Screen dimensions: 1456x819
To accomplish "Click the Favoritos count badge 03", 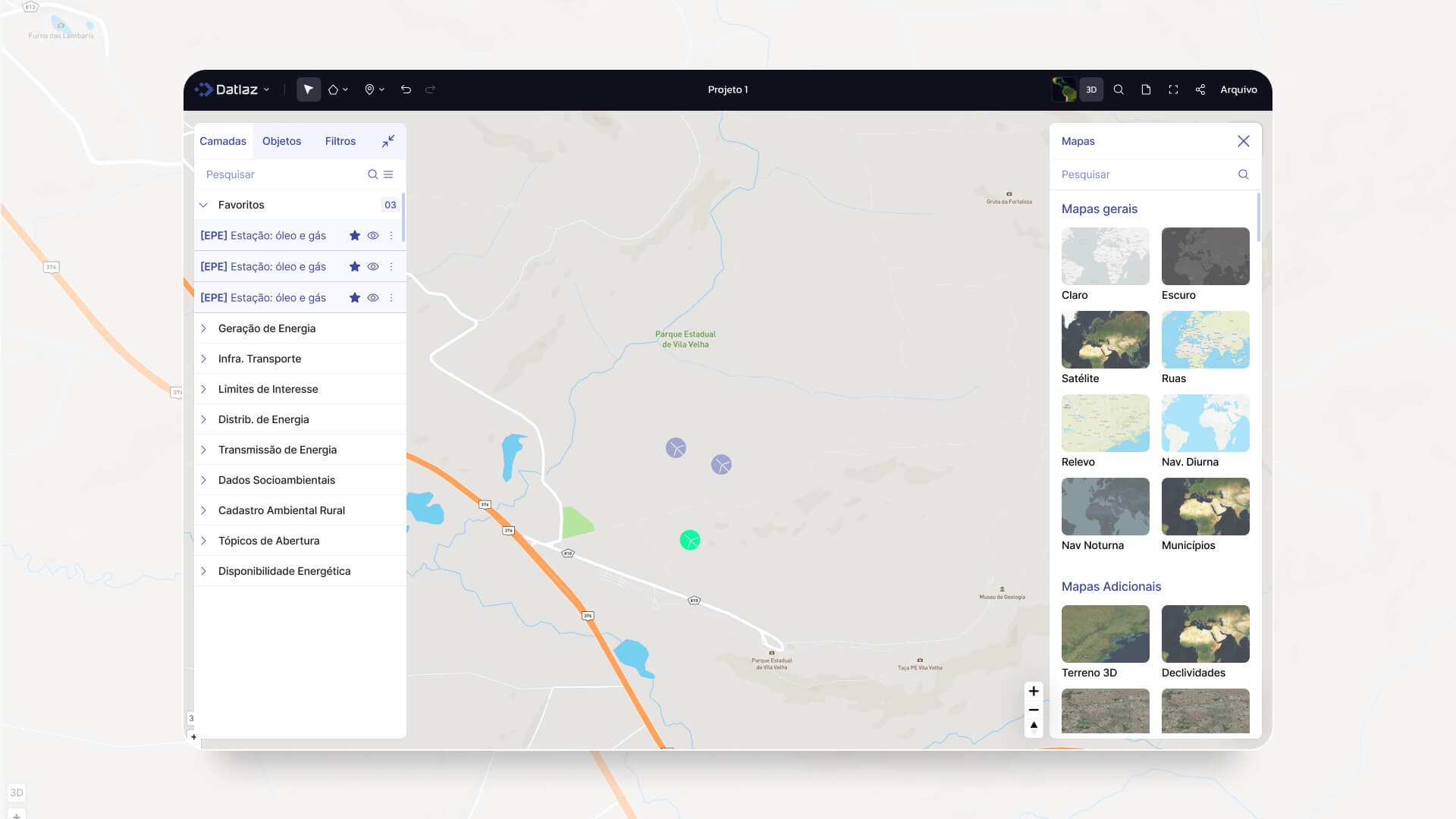I will (x=390, y=205).
